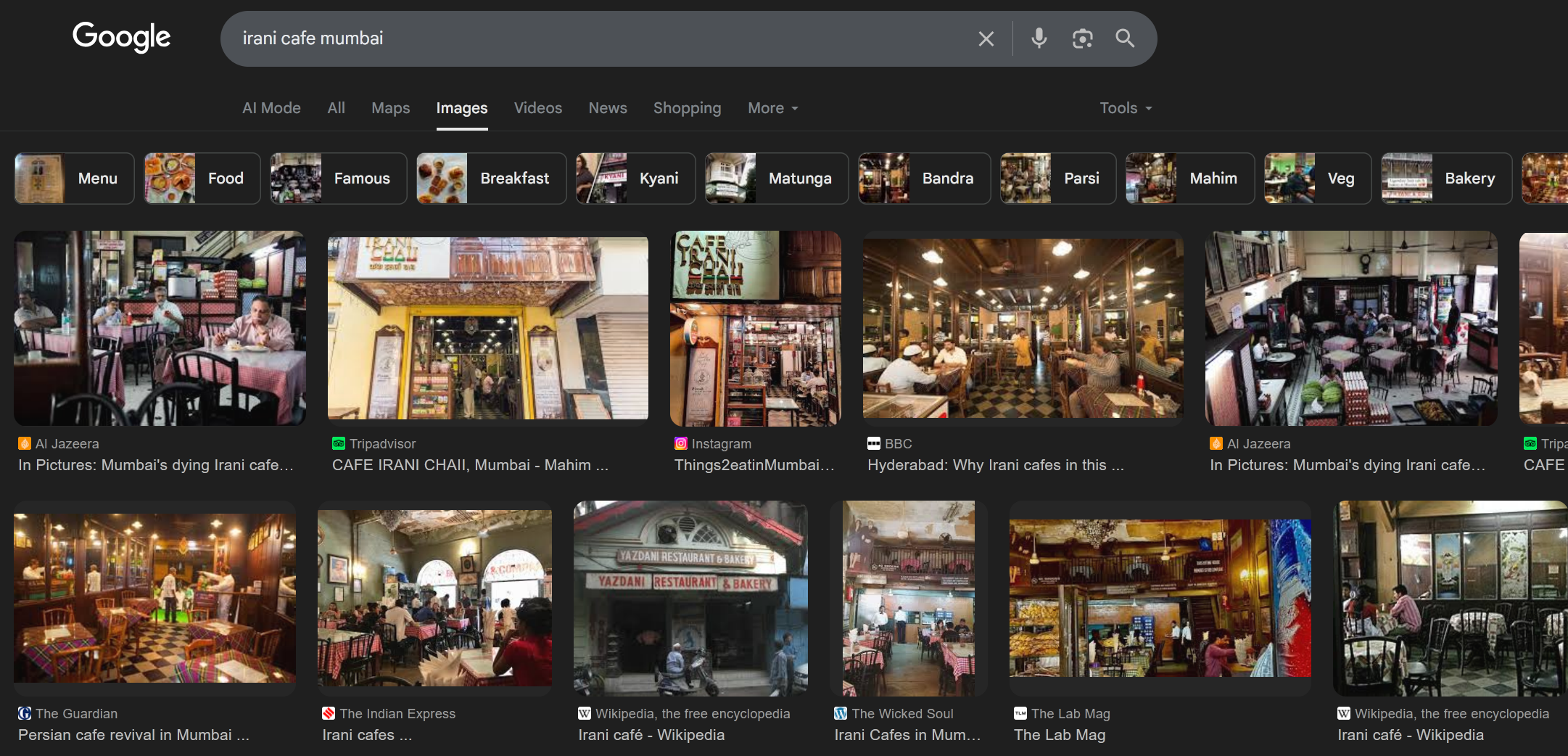Viewport: 1568px width, 756px height.
Task: Click The Wicked Soul source icon
Action: tap(841, 713)
